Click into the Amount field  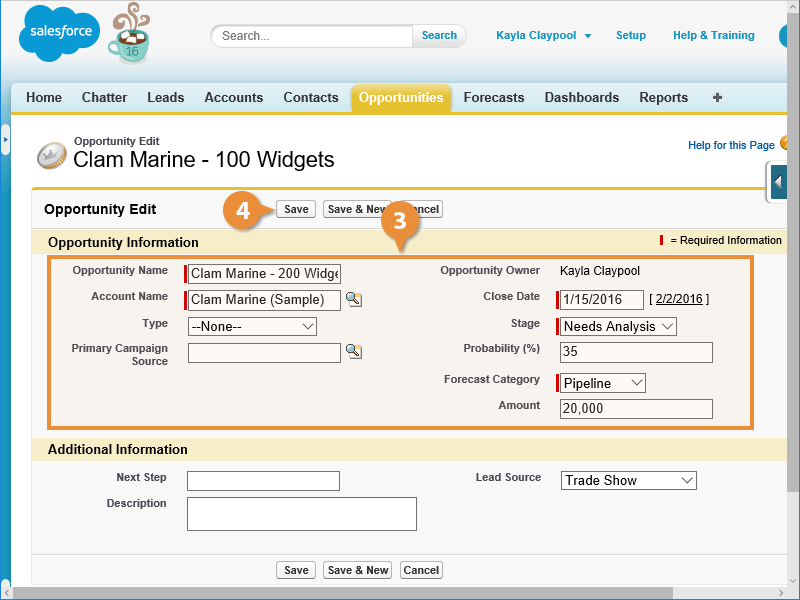pyautogui.click(x=636, y=408)
